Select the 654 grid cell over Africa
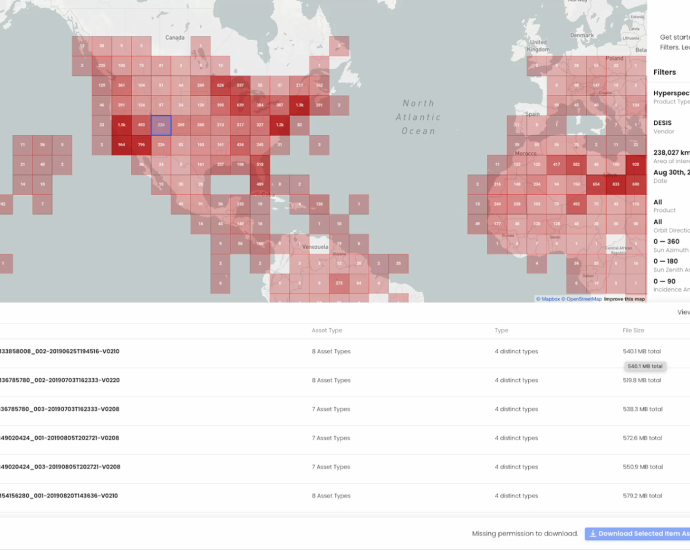This screenshot has height=550, width=690. (x=596, y=184)
